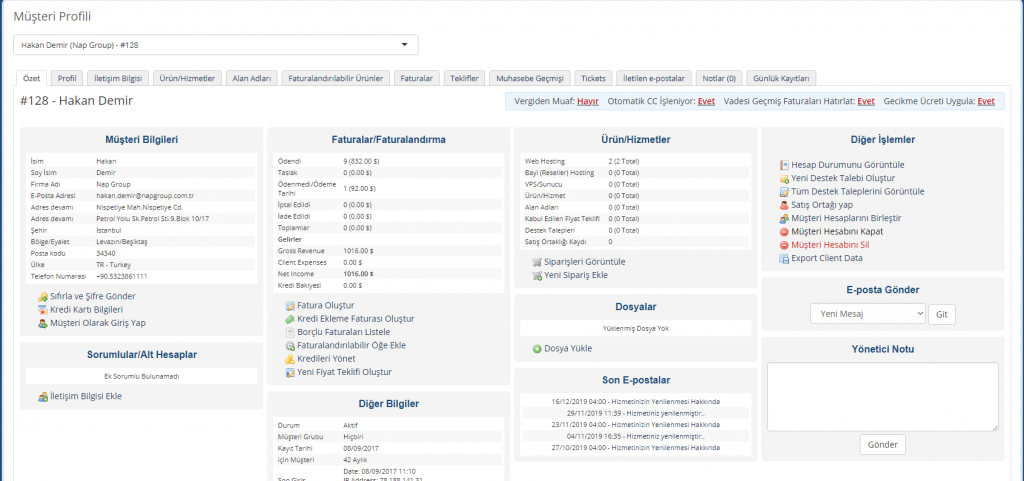Click the red icon for Müşteri Hesabını Kapat
Screen dimensions: 1024x481
(784, 232)
